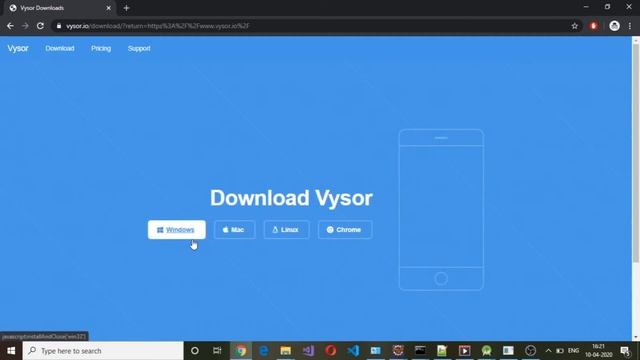
Task: Check battery status icon
Action: pyautogui.click(x=560, y=351)
